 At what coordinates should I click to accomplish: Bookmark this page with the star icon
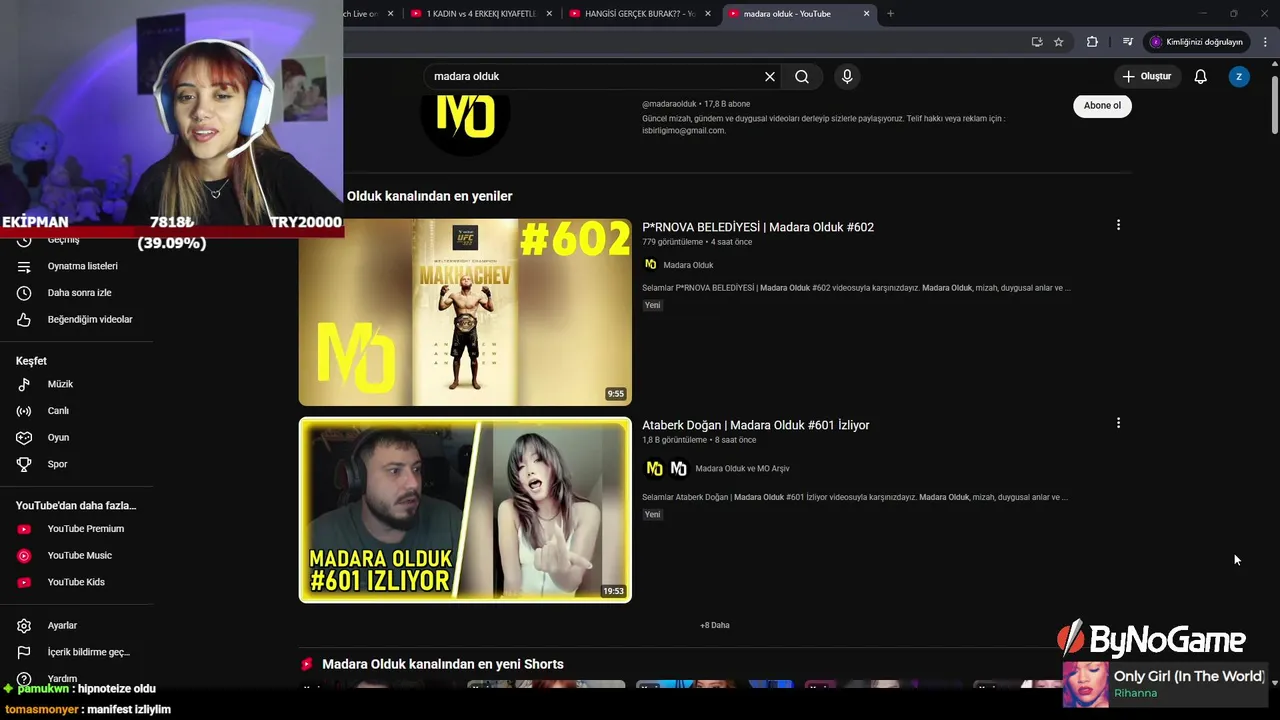coord(1058,42)
